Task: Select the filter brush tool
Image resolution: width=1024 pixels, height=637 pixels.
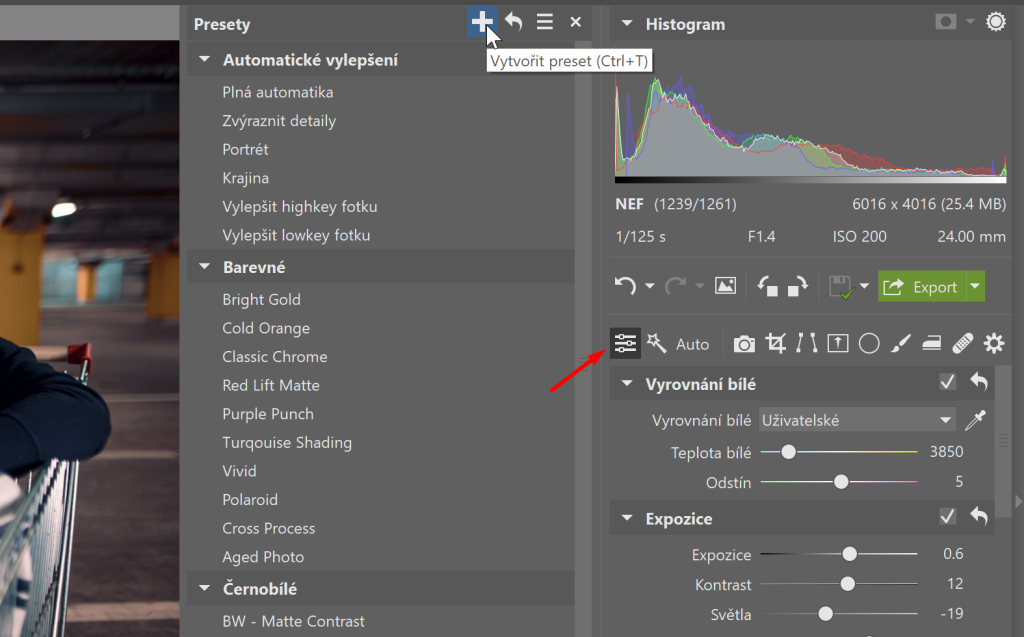Action: (x=901, y=343)
